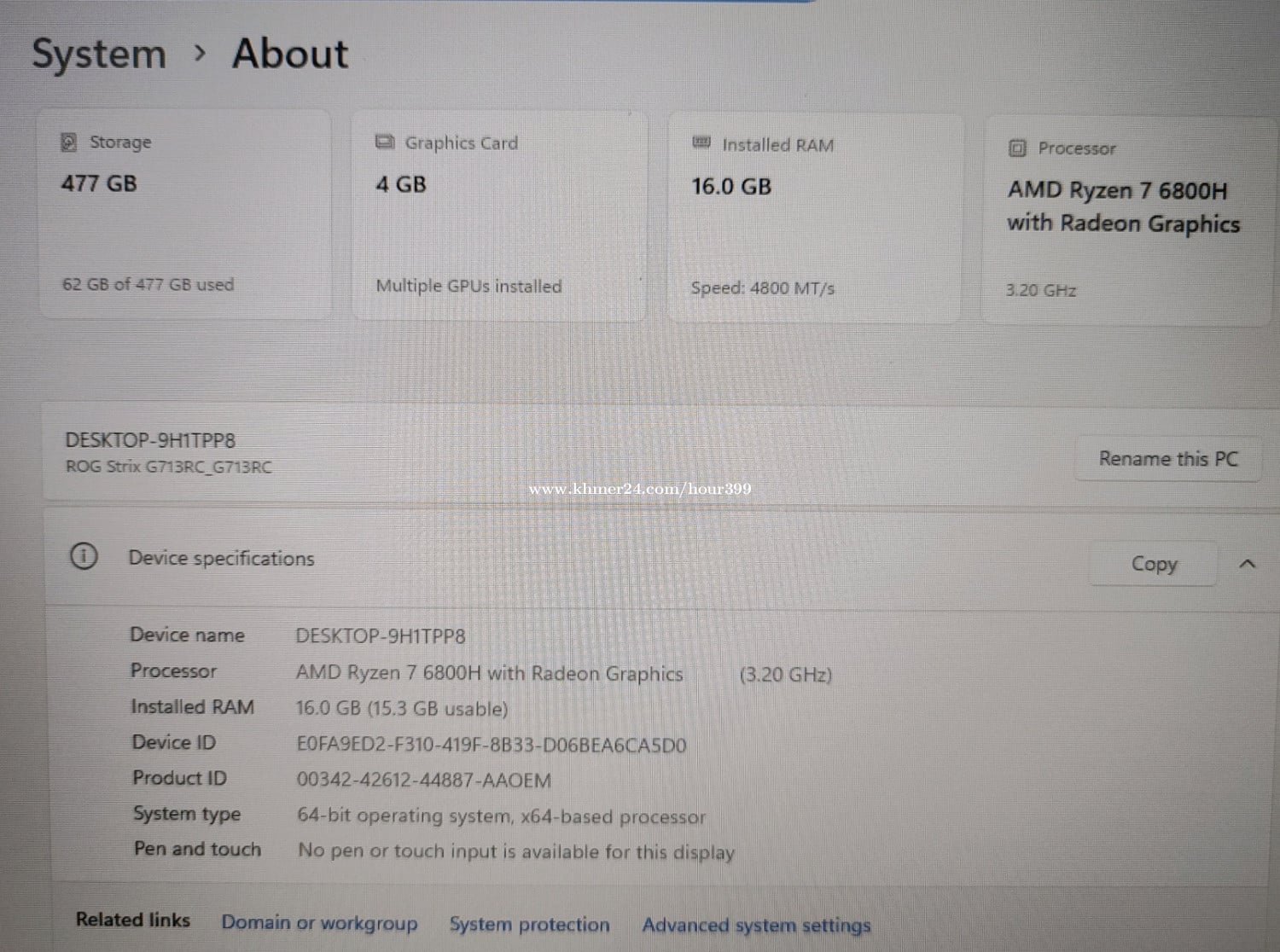The height and width of the screenshot is (952, 1280).
Task: Open the Domain or workgroup link
Action: pyautogui.click(x=319, y=923)
